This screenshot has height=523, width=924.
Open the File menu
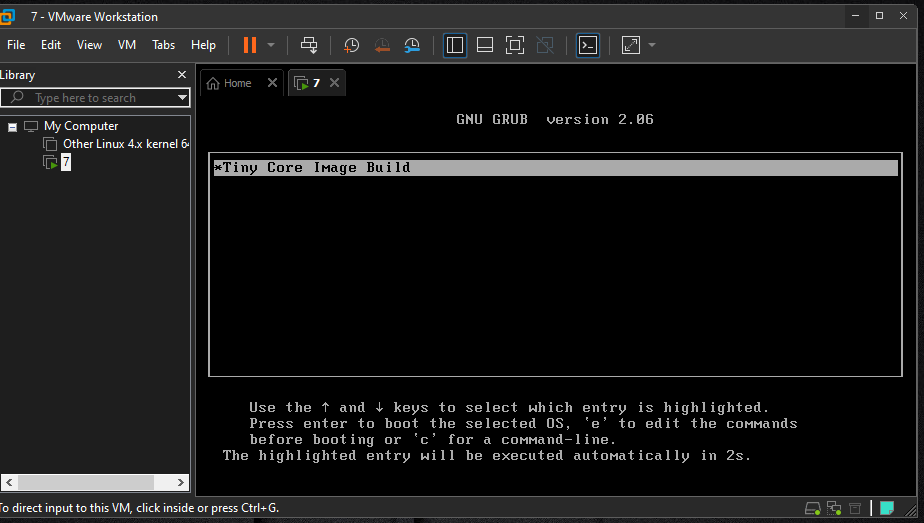click(x=16, y=45)
